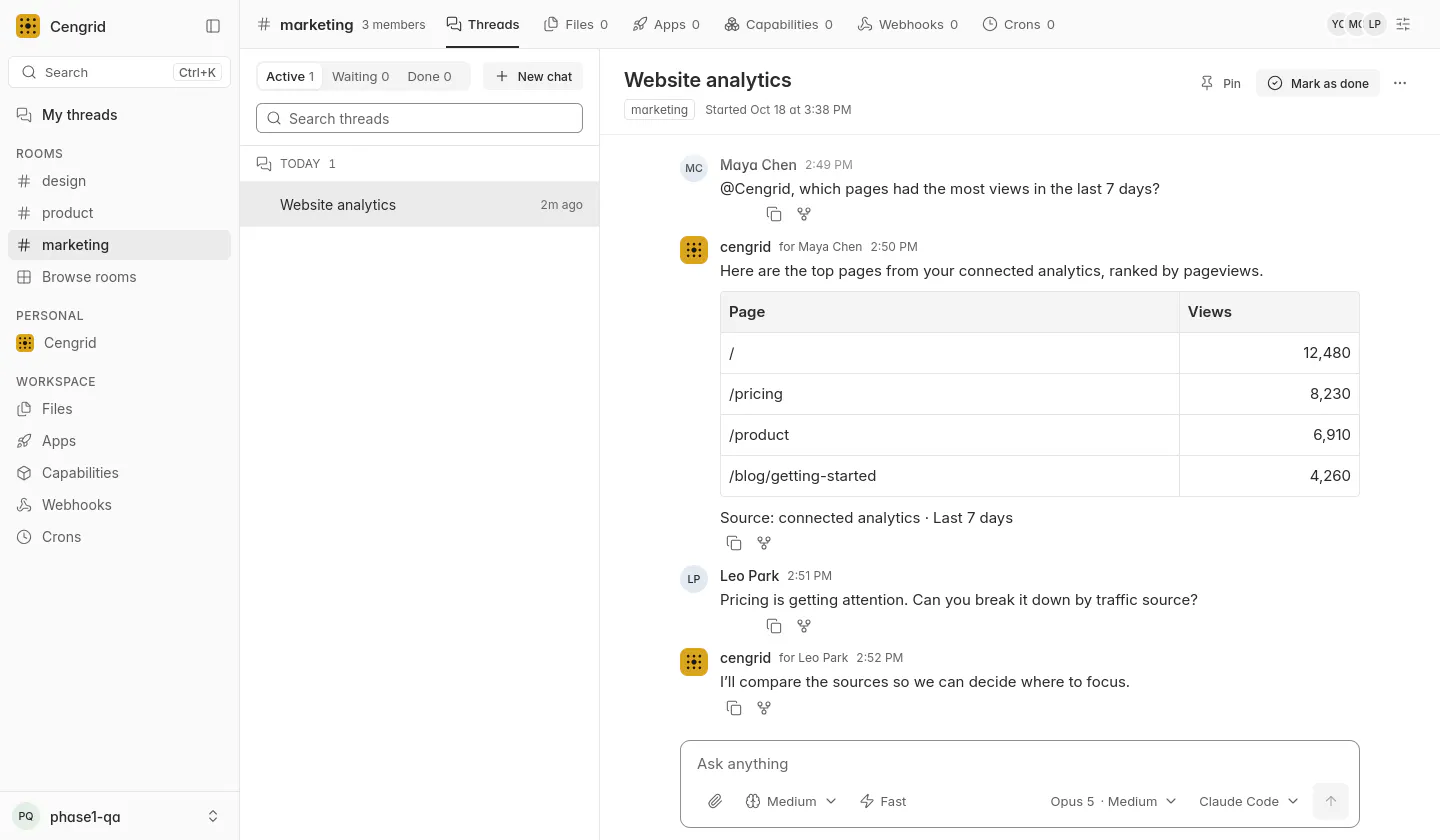Open room settings sliders icon

tap(1403, 24)
